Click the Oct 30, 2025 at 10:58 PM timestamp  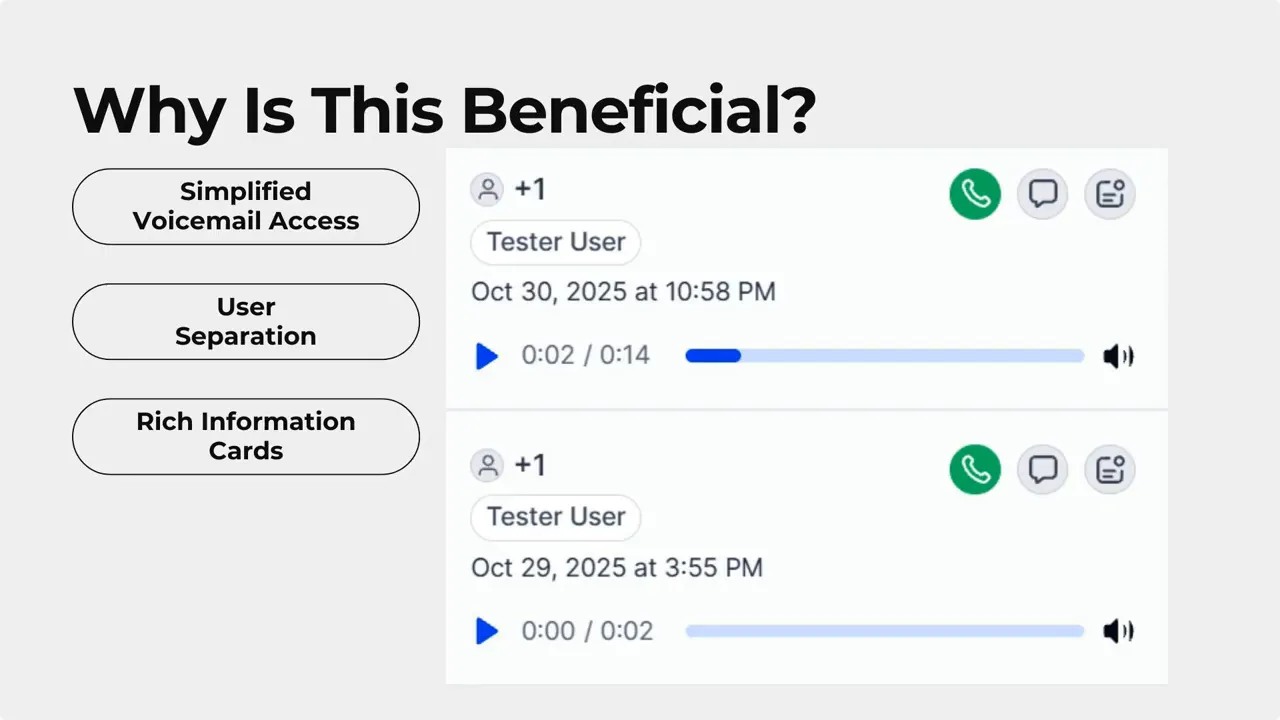coord(623,292)
